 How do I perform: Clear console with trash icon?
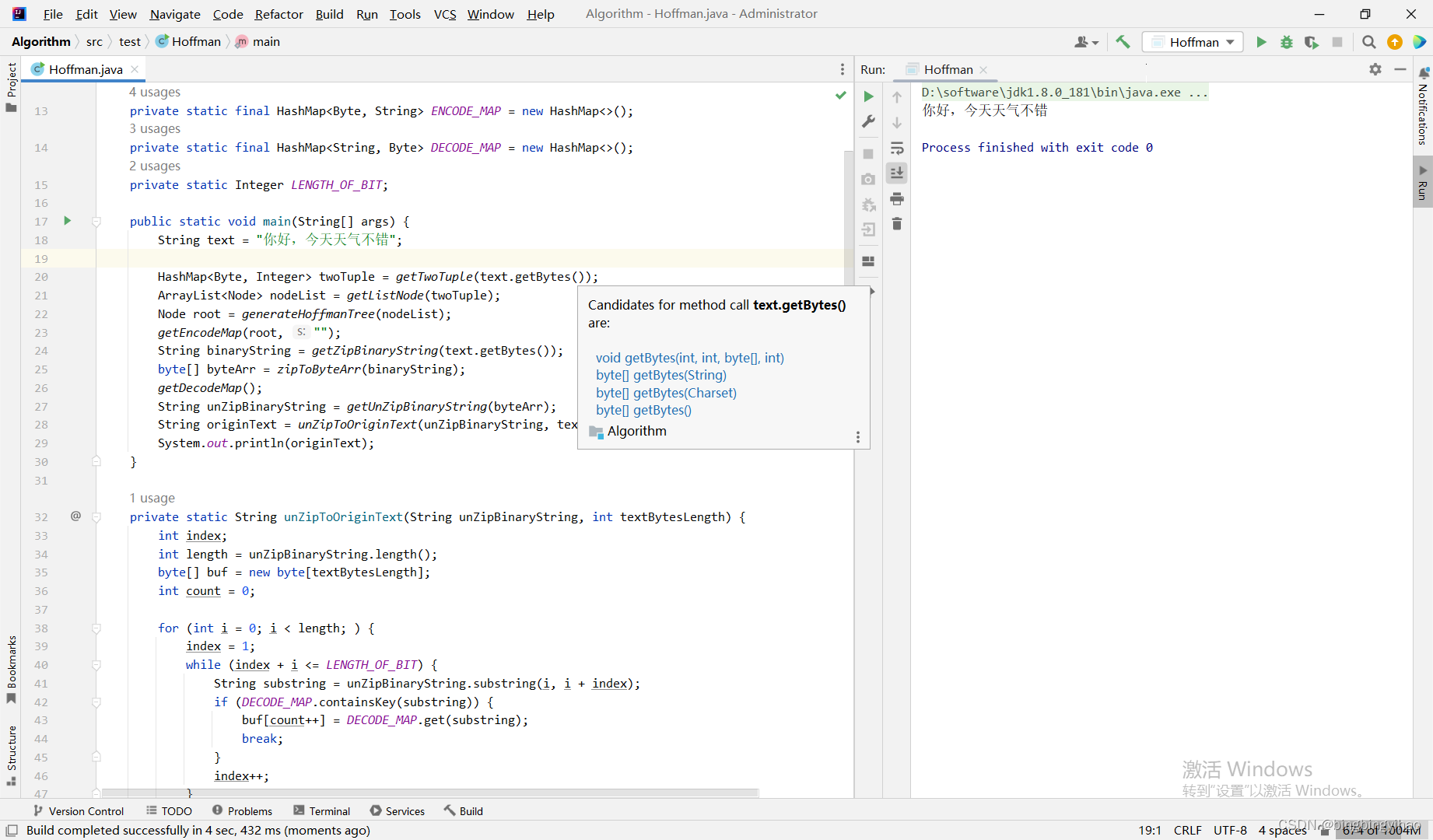point(897,224)
